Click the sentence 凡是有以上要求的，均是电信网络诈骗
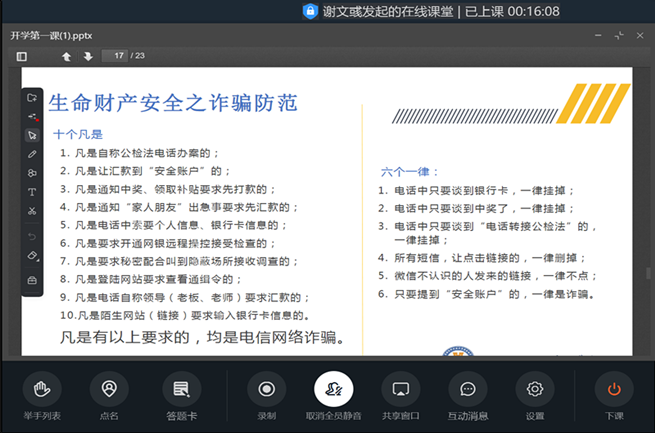The height and width of the screenshot is (433, 655). tap(202, 337)
